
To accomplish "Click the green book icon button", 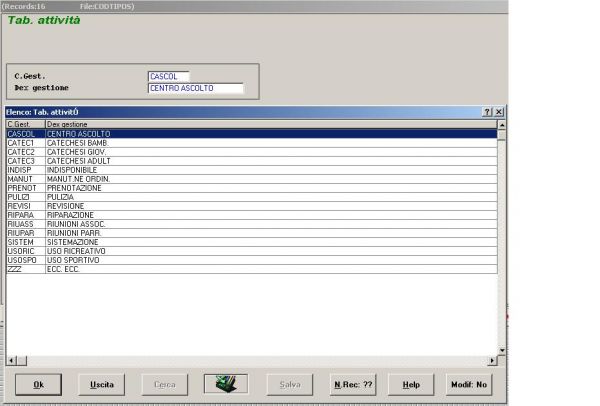I will pos(225,384).
